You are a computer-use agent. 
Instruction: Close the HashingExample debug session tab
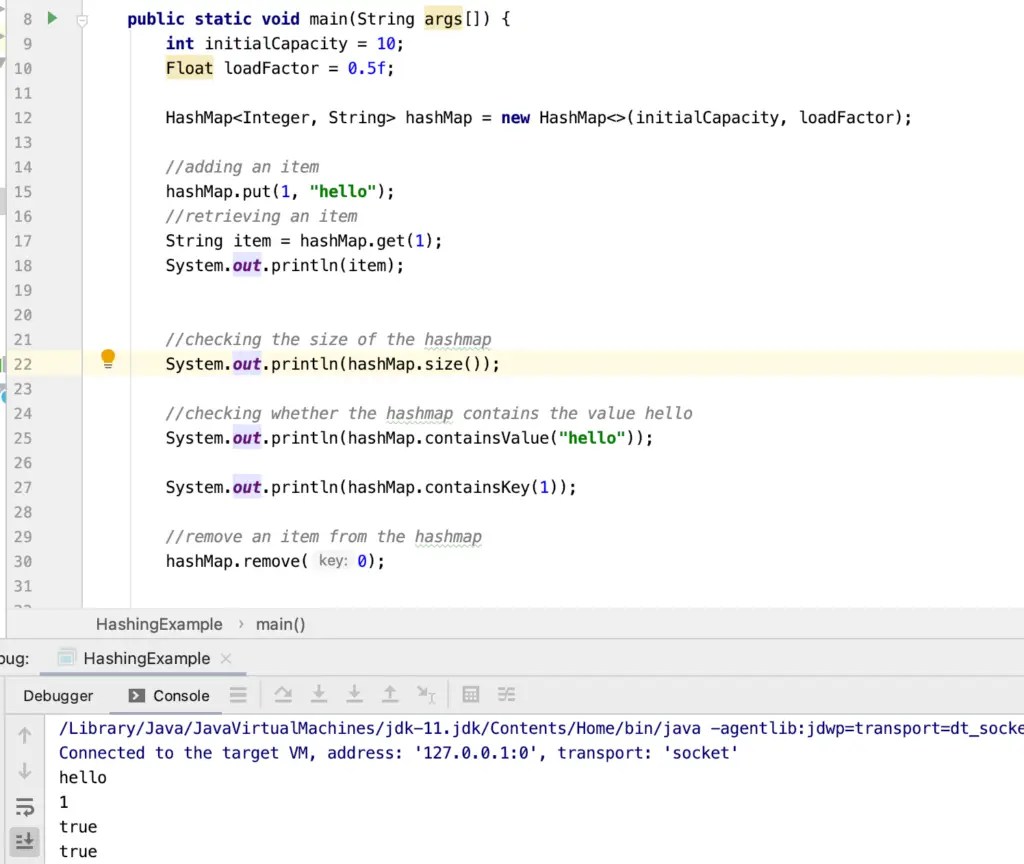pos(226,658)
